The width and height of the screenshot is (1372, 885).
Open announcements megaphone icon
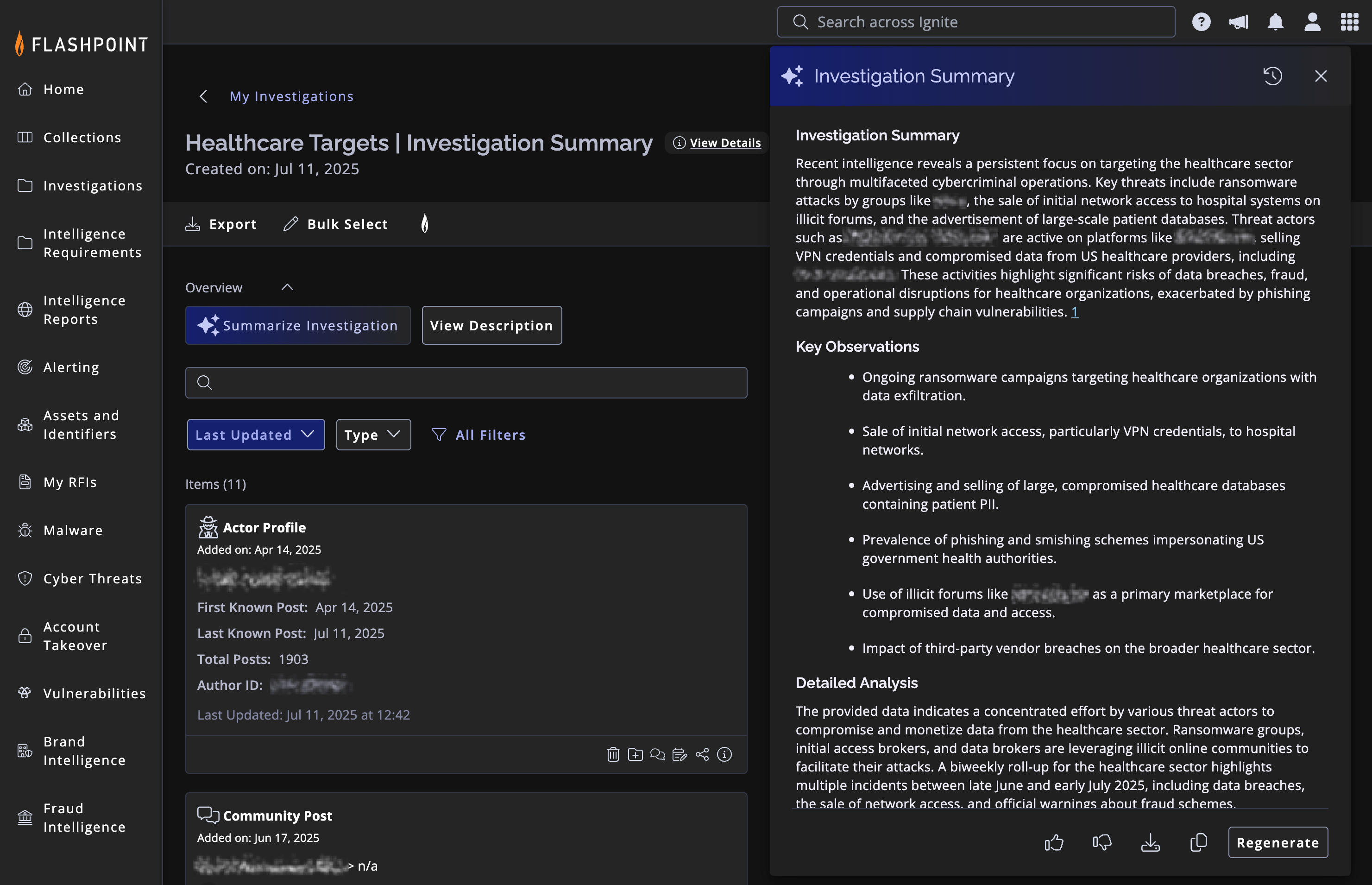pos(1238,22)
